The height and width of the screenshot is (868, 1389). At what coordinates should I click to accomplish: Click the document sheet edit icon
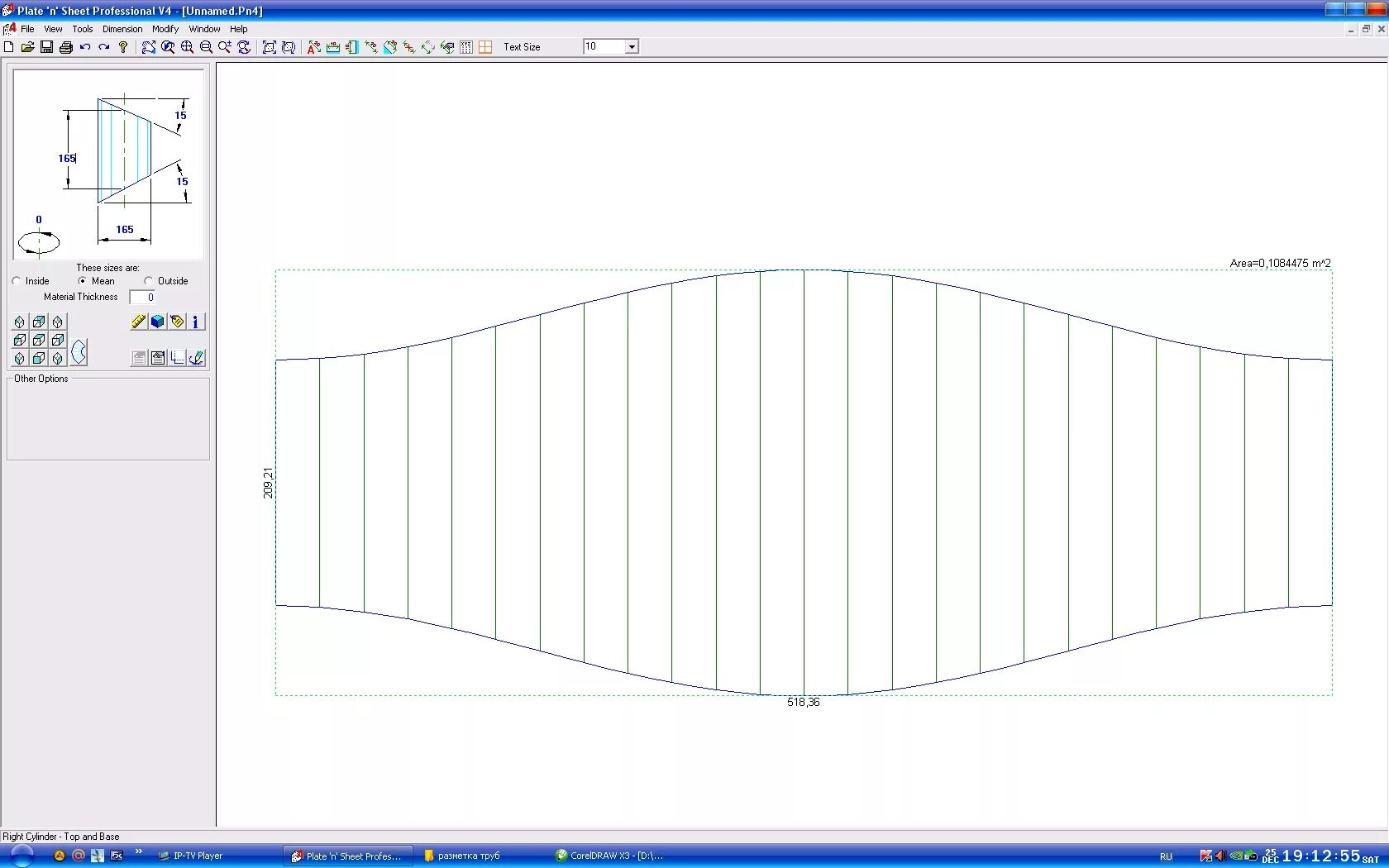[x=158, y=358]
